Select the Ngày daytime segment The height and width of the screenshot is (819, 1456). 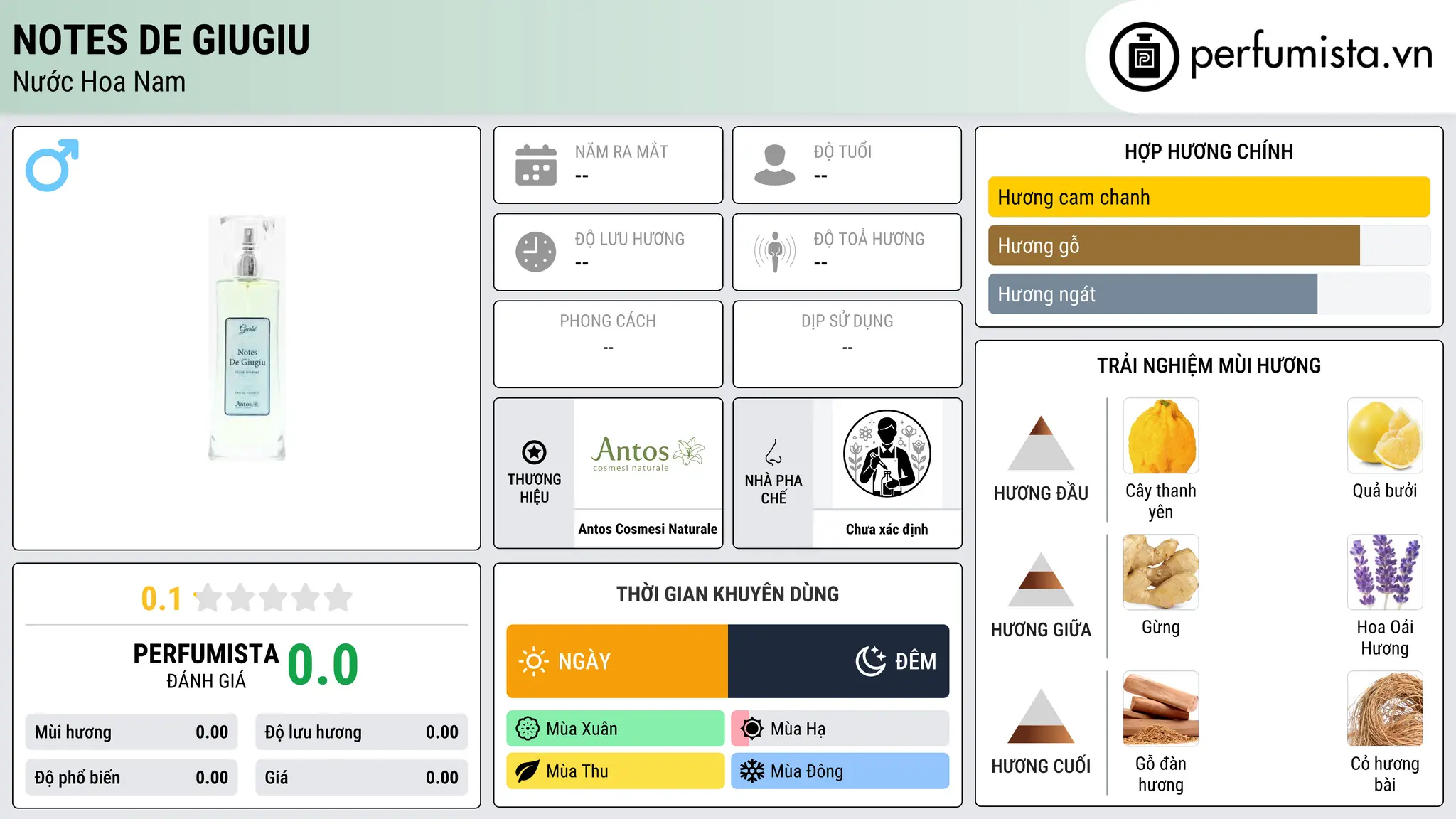[x=617, y=661]
